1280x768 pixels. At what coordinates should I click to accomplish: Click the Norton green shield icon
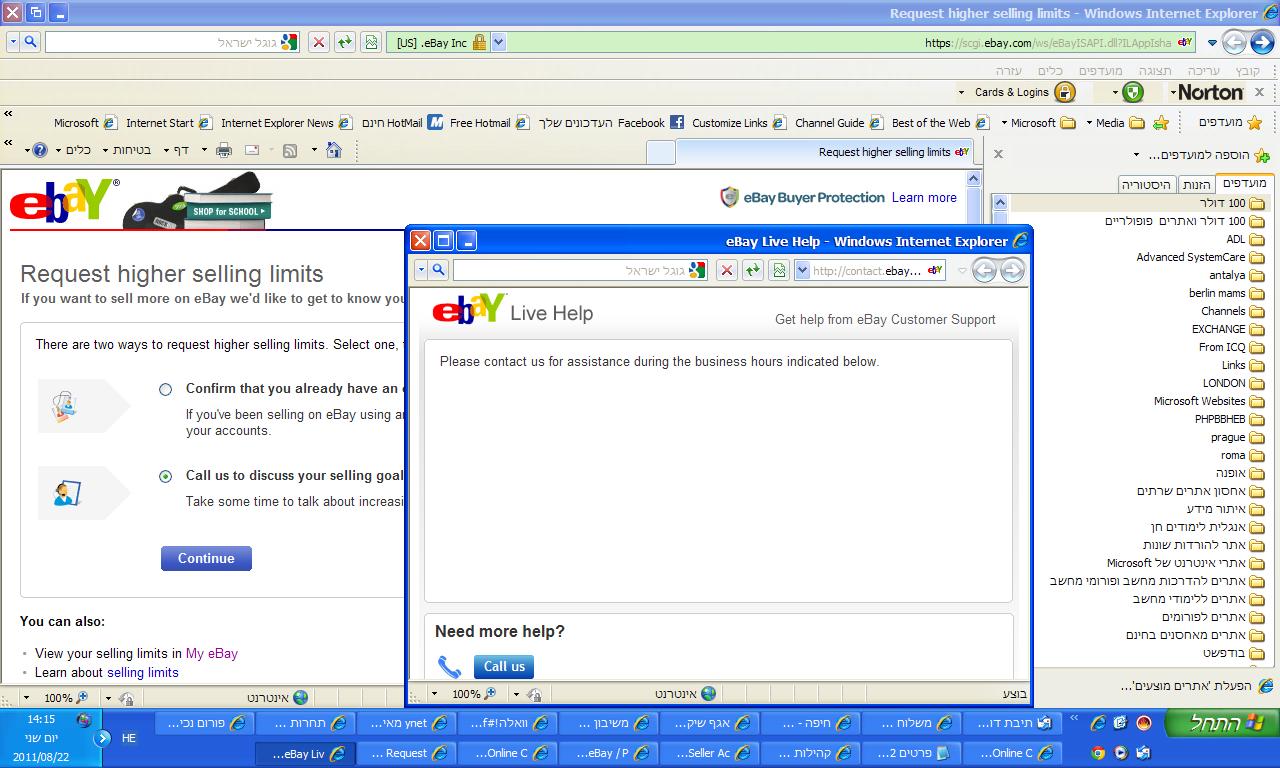(x=1132, y=92)
